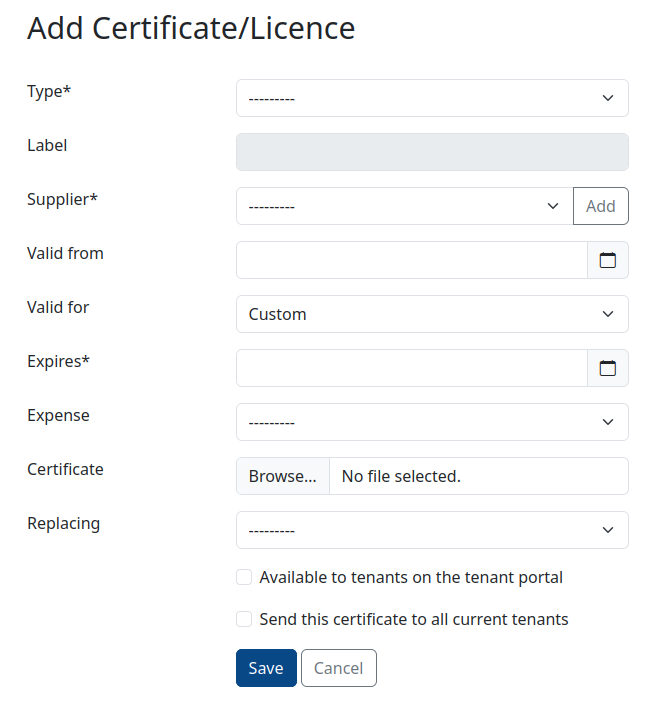Focus the Valid from date text field

click(x=412, y=260)
